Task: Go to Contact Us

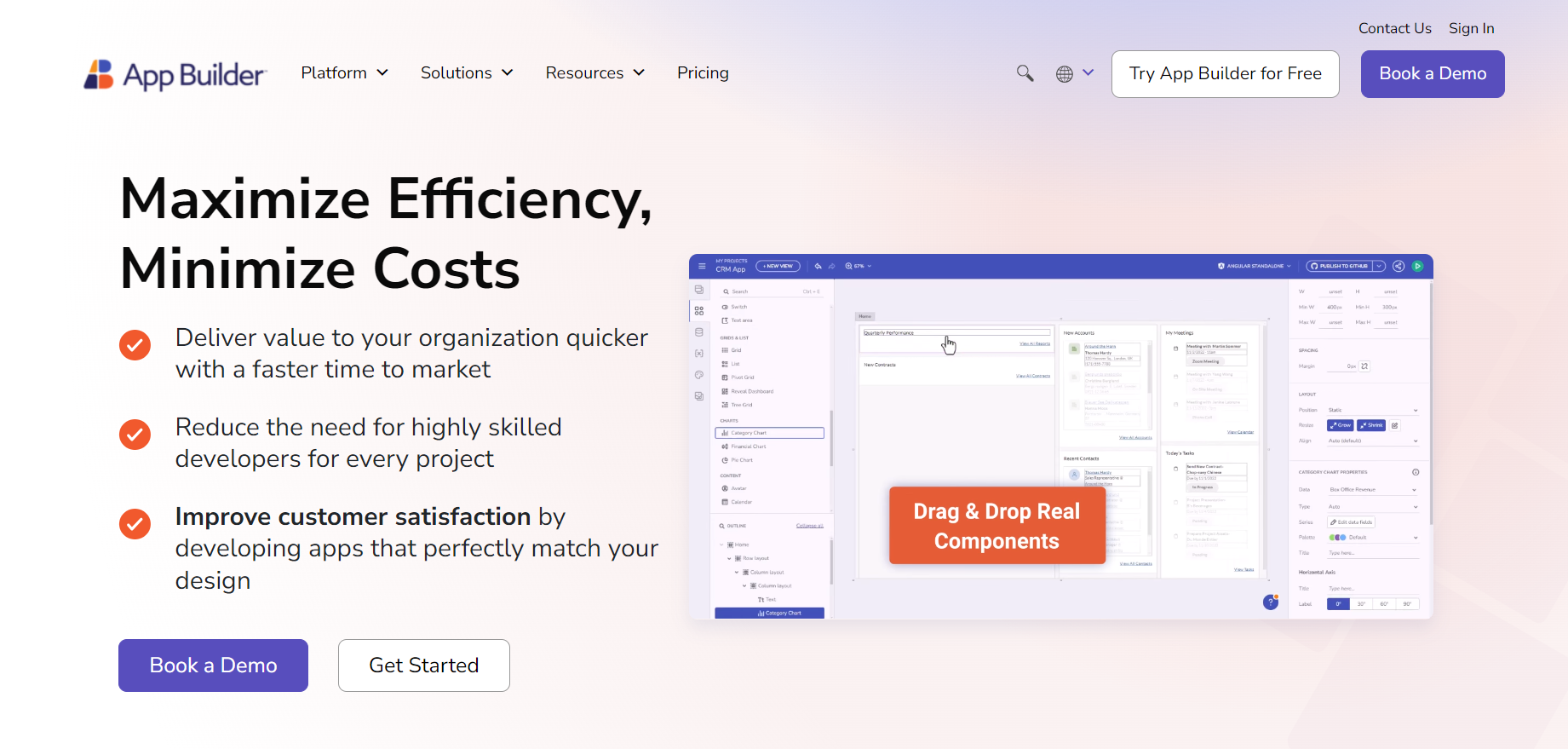Action: click(x=1394, y=28)
